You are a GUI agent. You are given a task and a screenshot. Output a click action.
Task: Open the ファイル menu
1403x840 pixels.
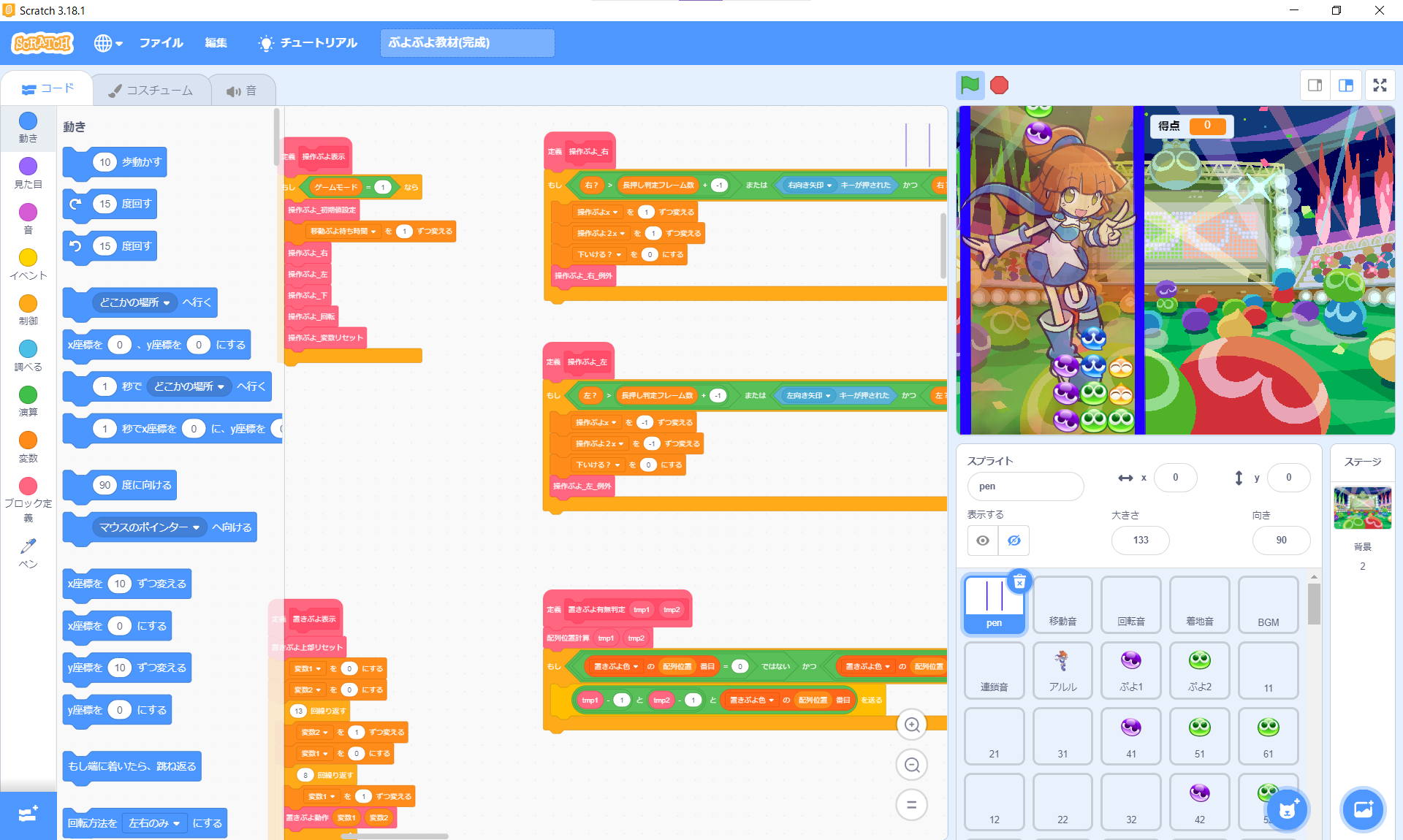[x=161, y=43]
